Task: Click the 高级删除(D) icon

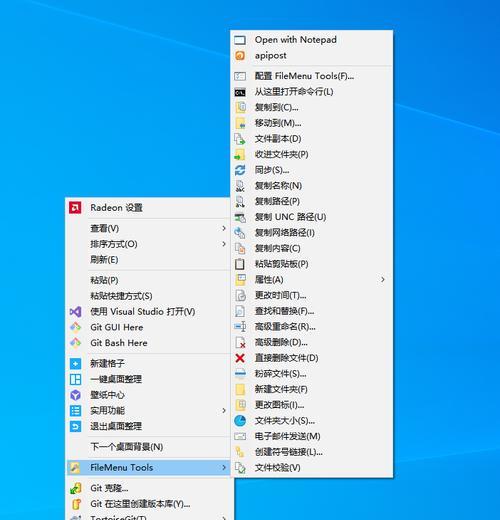Action: [x=240, y=342]
